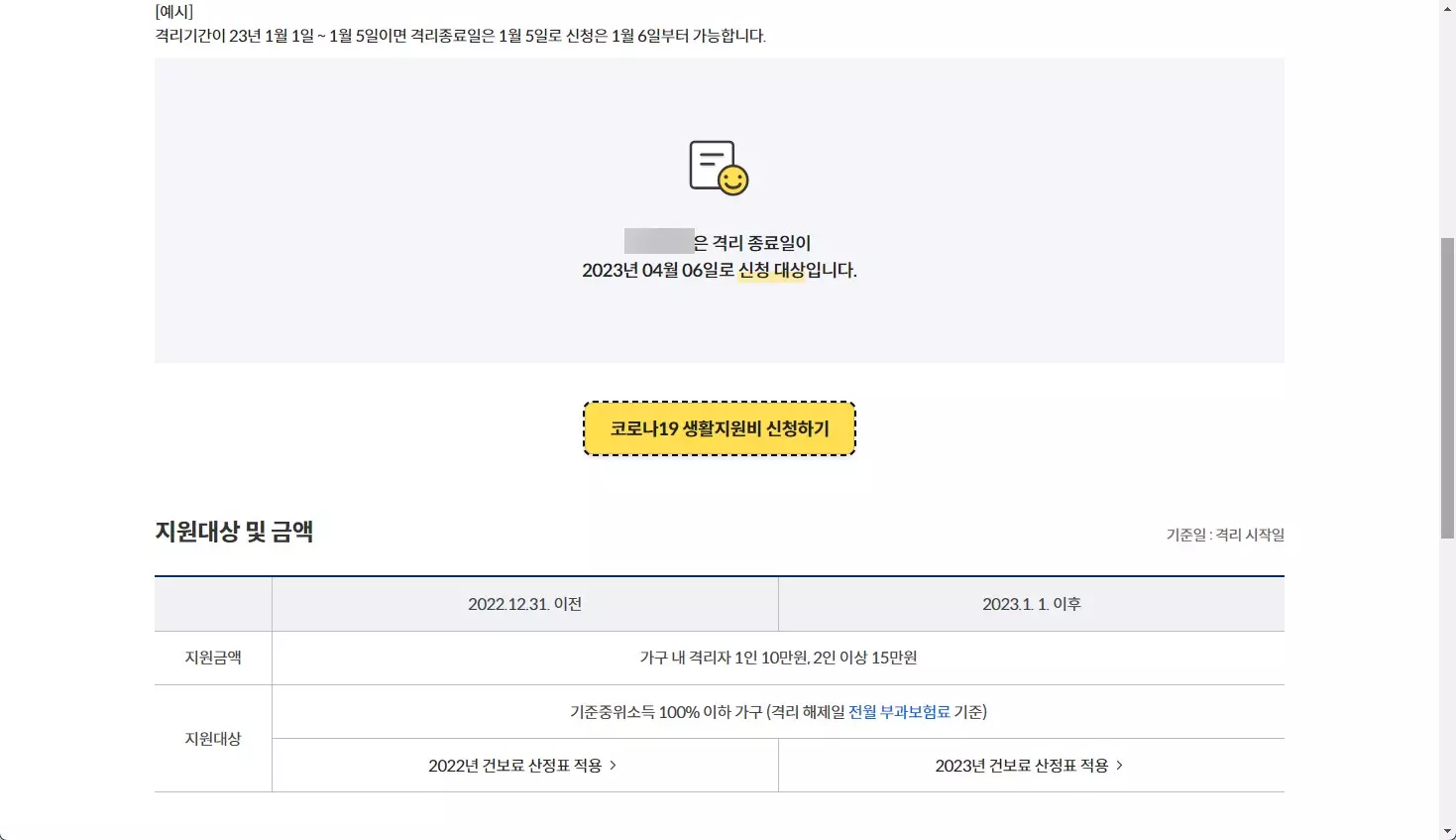The width and height of the screenshot is (1456, 840).
Task: Click the 기준일 : 격리 시작일 label
Action: (x=1225, y=535)
